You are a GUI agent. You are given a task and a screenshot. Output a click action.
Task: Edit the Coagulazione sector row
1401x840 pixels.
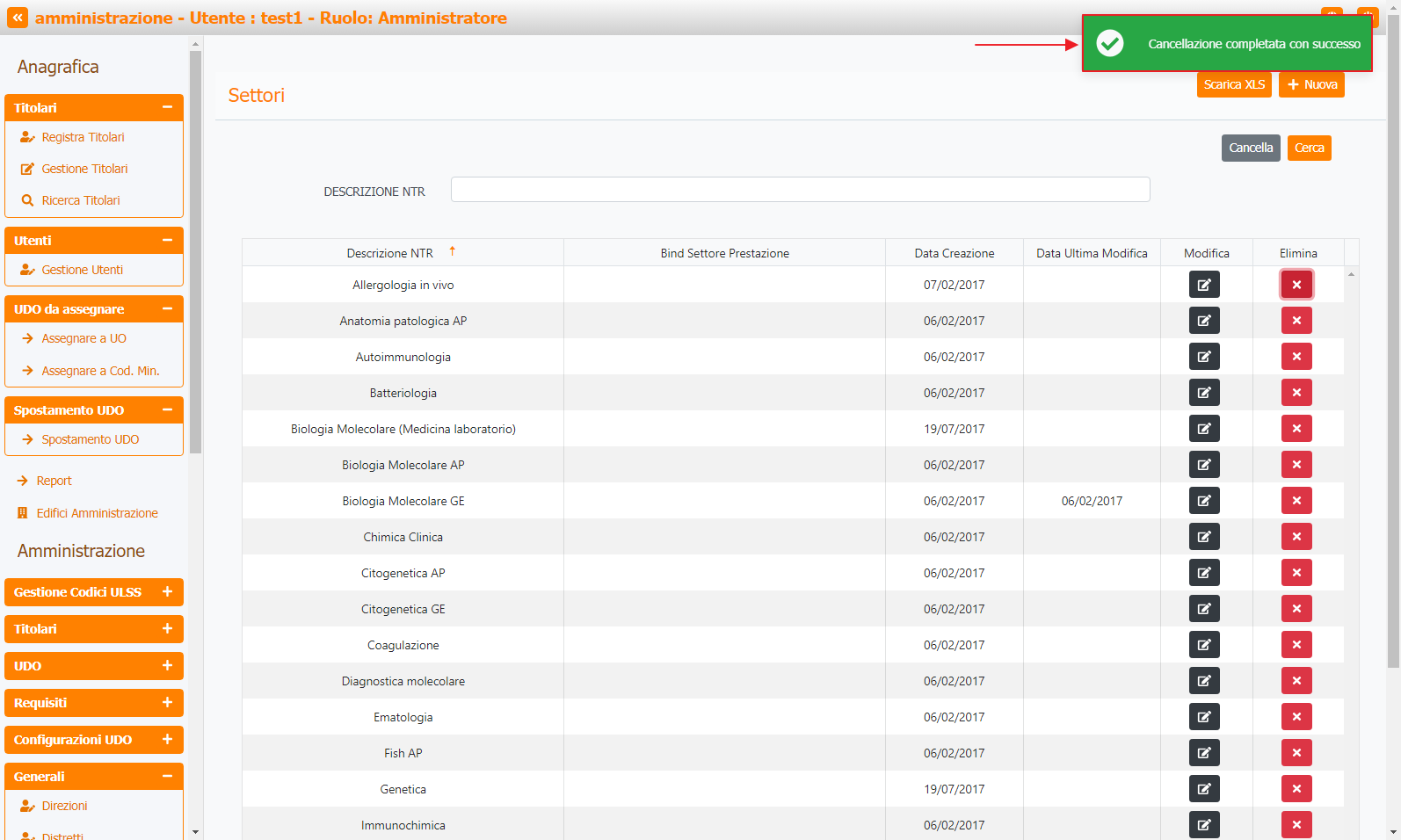click(x=1204, y=645)
